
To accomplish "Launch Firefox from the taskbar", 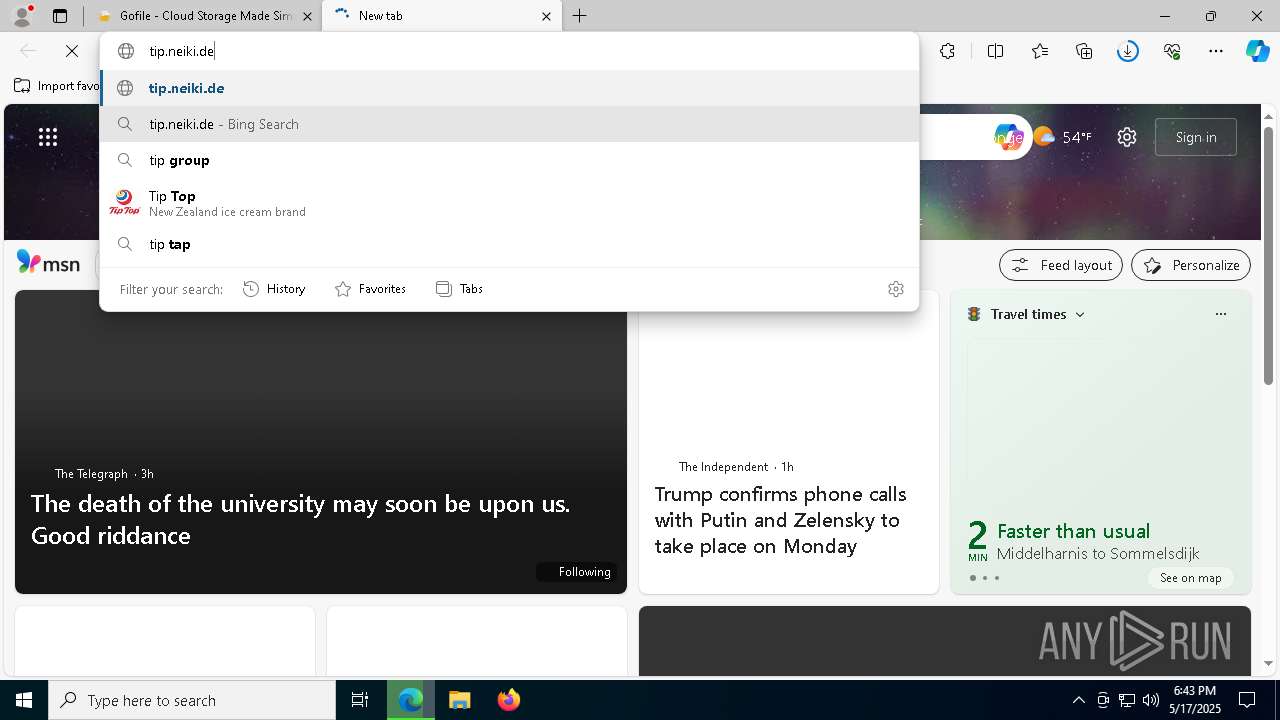I will (508, 700).
